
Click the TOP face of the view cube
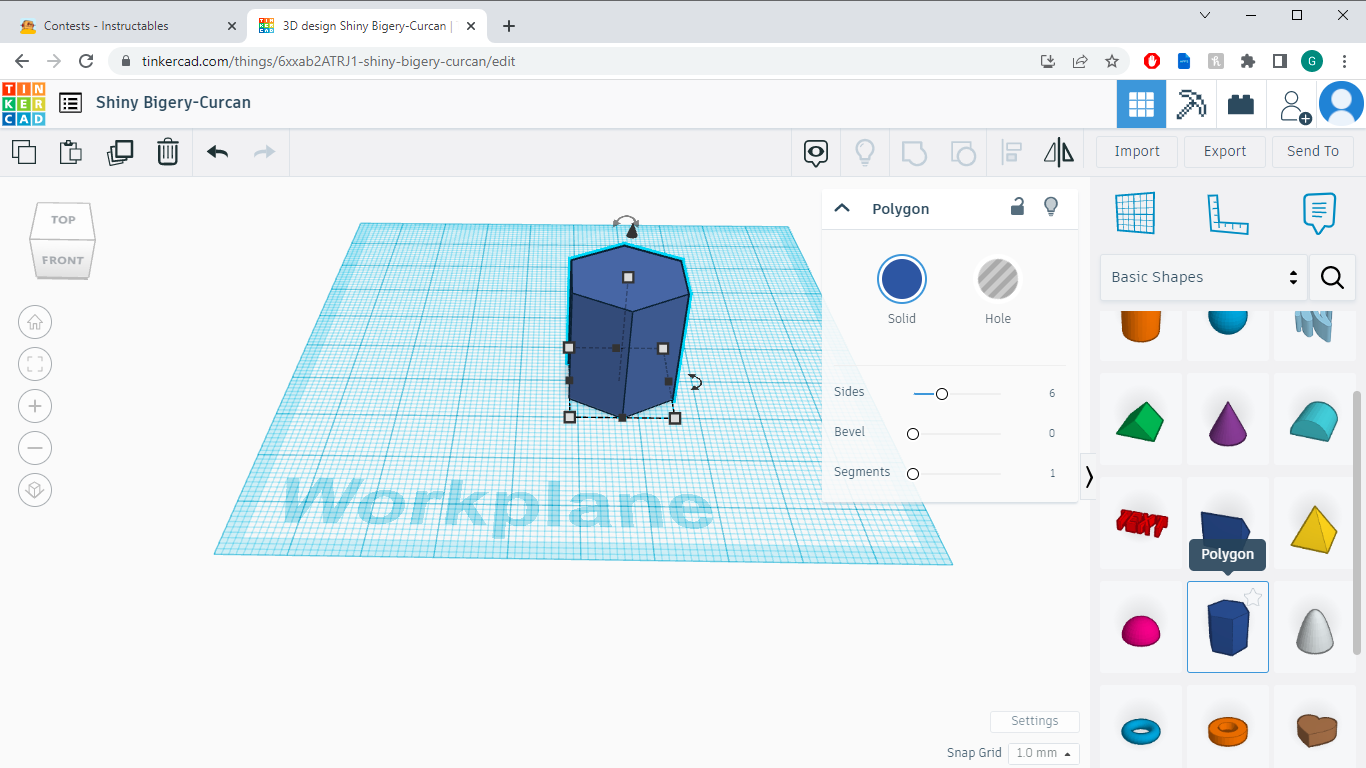click(63, 220)
